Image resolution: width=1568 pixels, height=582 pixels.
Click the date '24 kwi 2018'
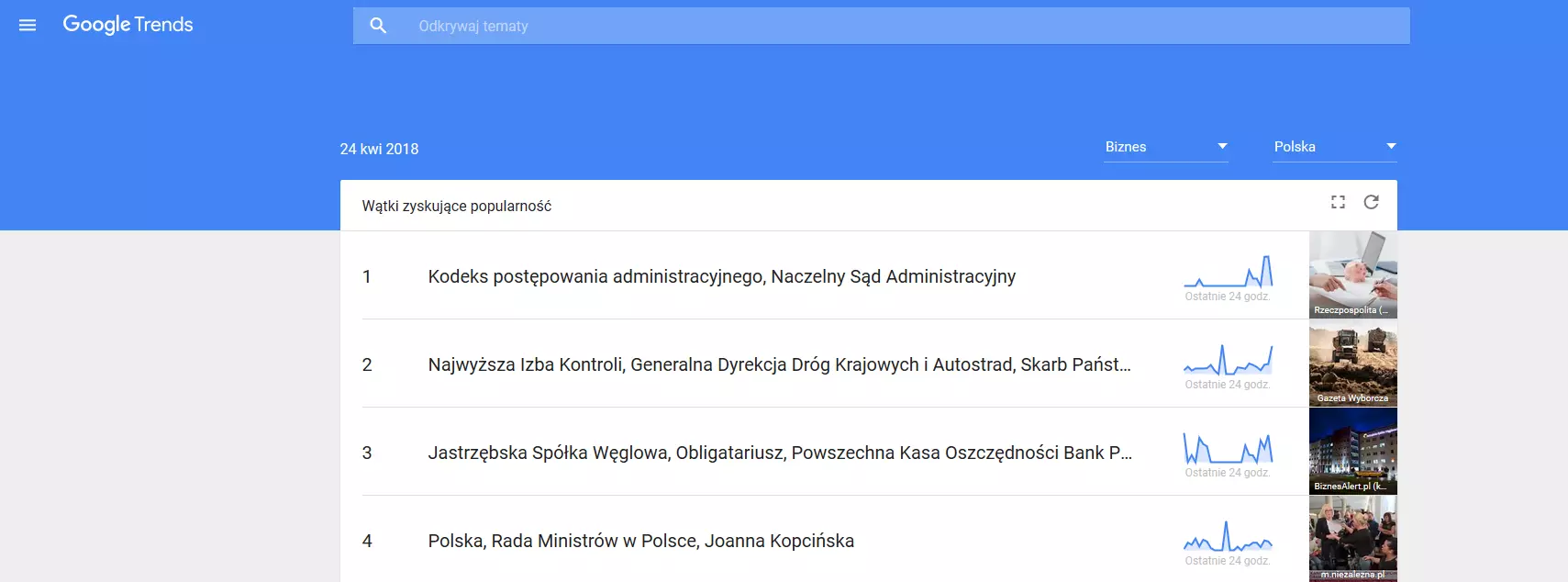[x=379, y=149]
